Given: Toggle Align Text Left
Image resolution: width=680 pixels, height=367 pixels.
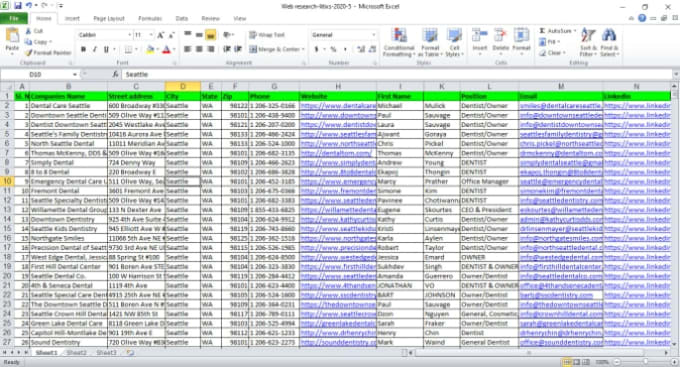Looking at the screenshot, I should click(x=188, y=49).
